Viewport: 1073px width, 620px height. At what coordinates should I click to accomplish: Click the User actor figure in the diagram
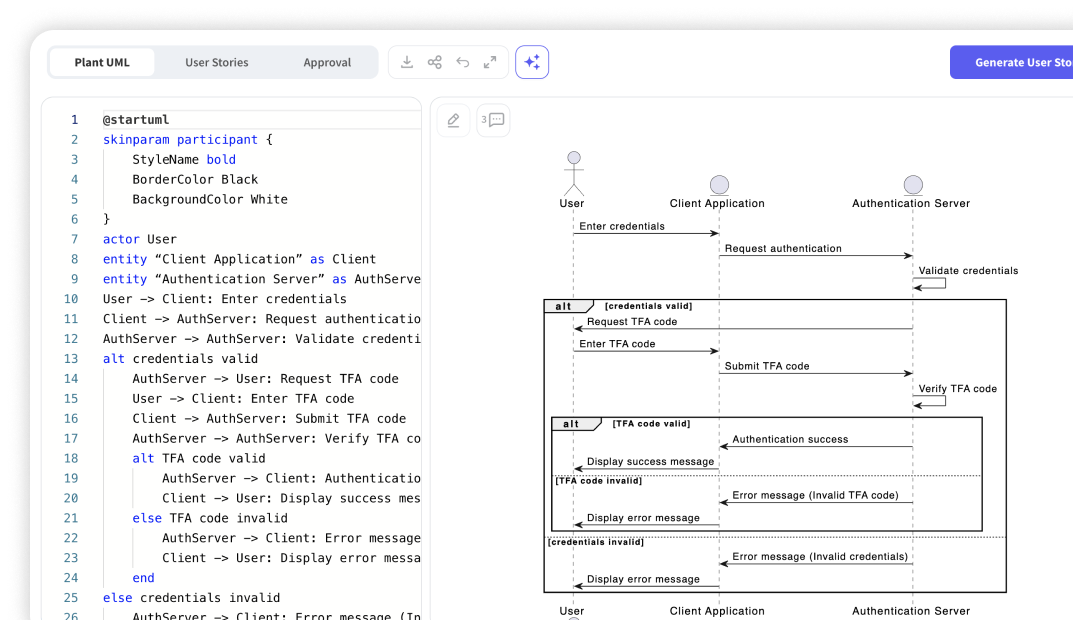pos(573,170)
